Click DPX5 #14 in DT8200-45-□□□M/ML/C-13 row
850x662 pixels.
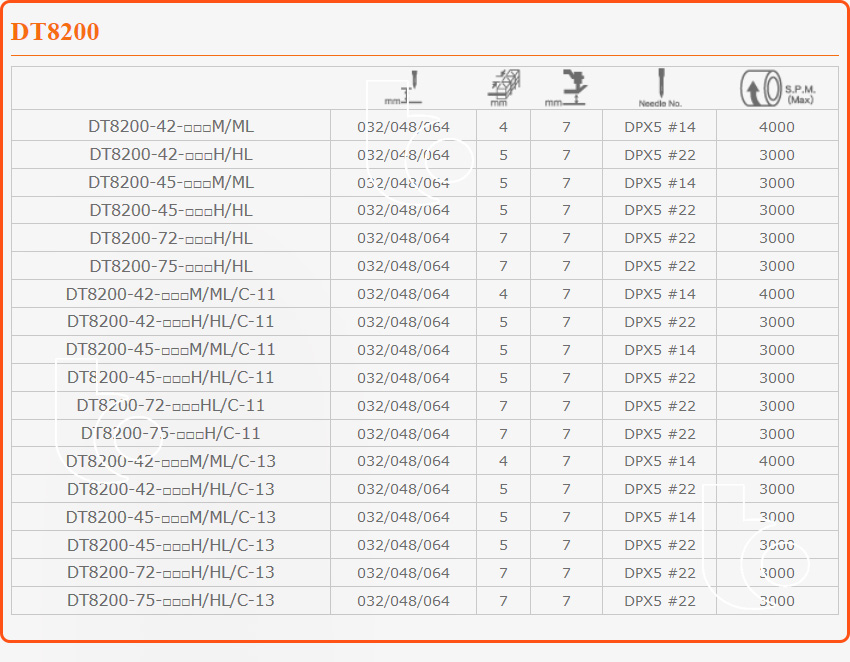pyautogui.click(x=660, y=517)
